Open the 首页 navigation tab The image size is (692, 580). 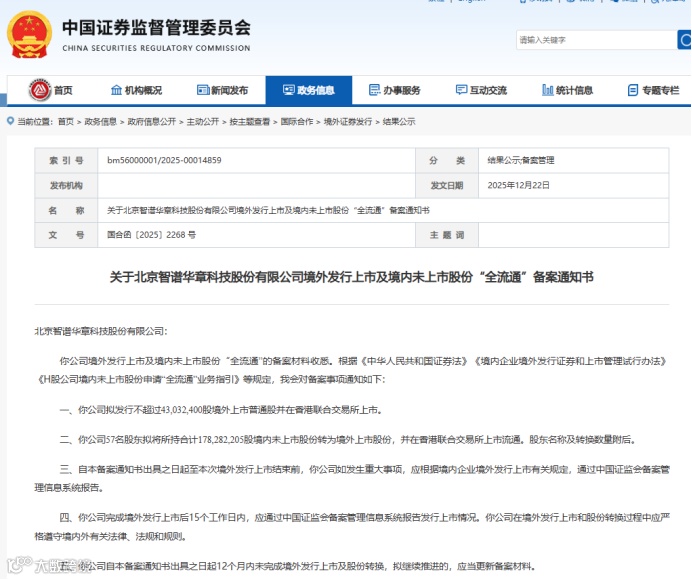50,90
